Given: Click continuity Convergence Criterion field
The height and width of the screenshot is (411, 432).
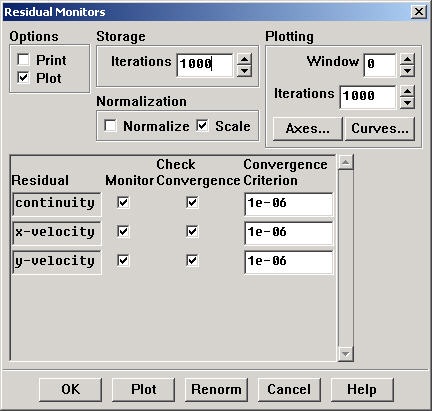Looking at the screenshot, I should point(288,204).
